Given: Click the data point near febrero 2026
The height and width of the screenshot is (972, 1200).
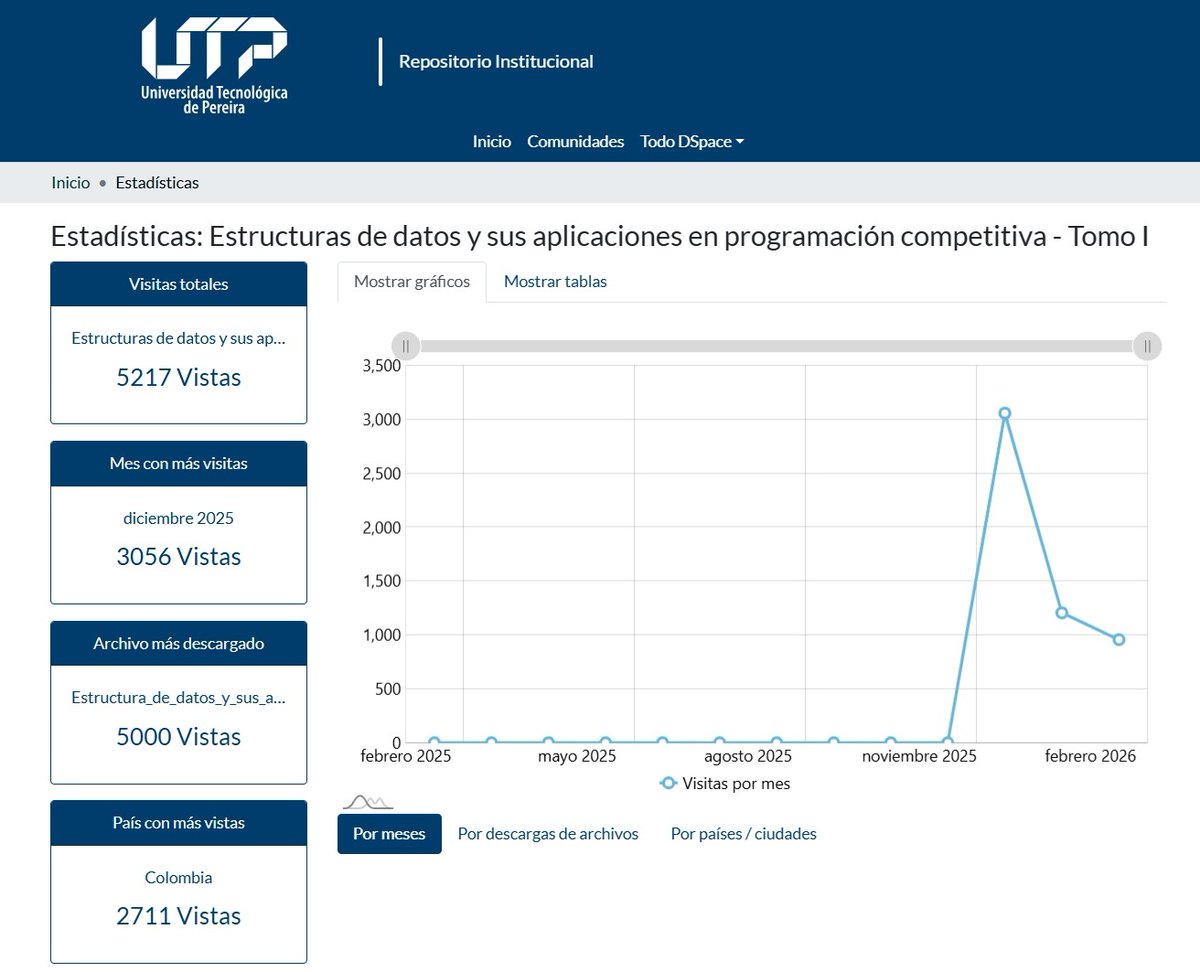Looking at the screenshot, I should 1118,639.
